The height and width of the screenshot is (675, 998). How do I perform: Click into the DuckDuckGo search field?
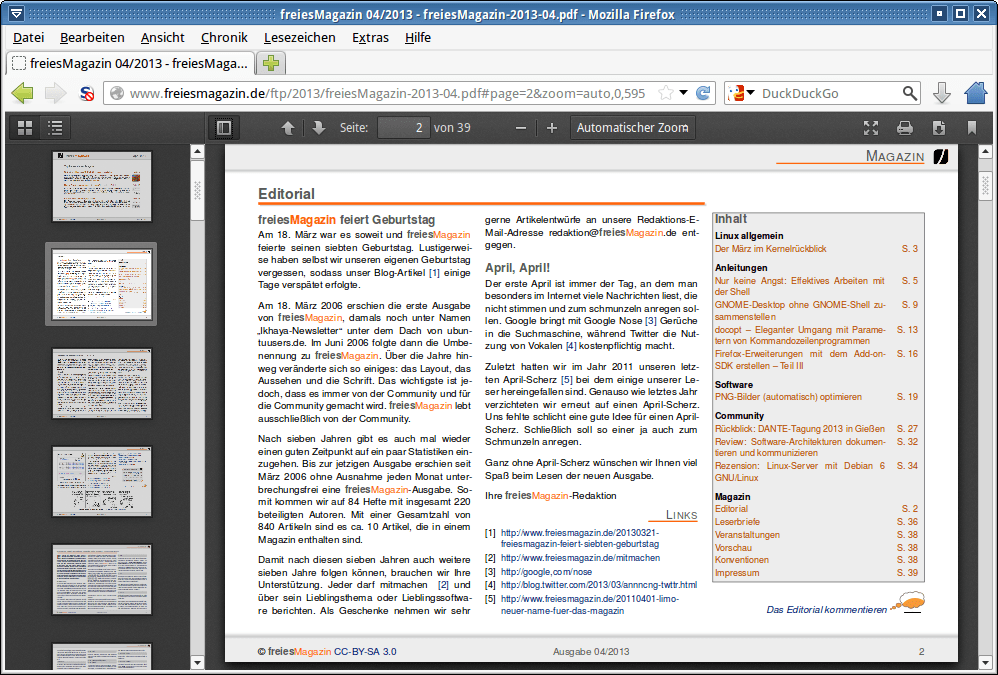(x=829, y=94)
